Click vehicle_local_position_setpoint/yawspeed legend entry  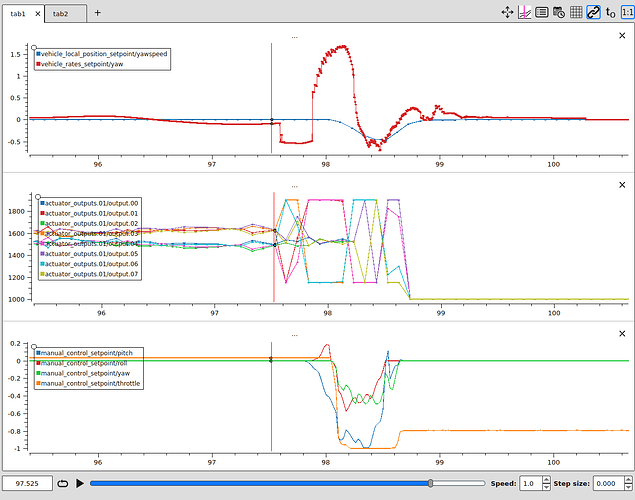(102, 54)
